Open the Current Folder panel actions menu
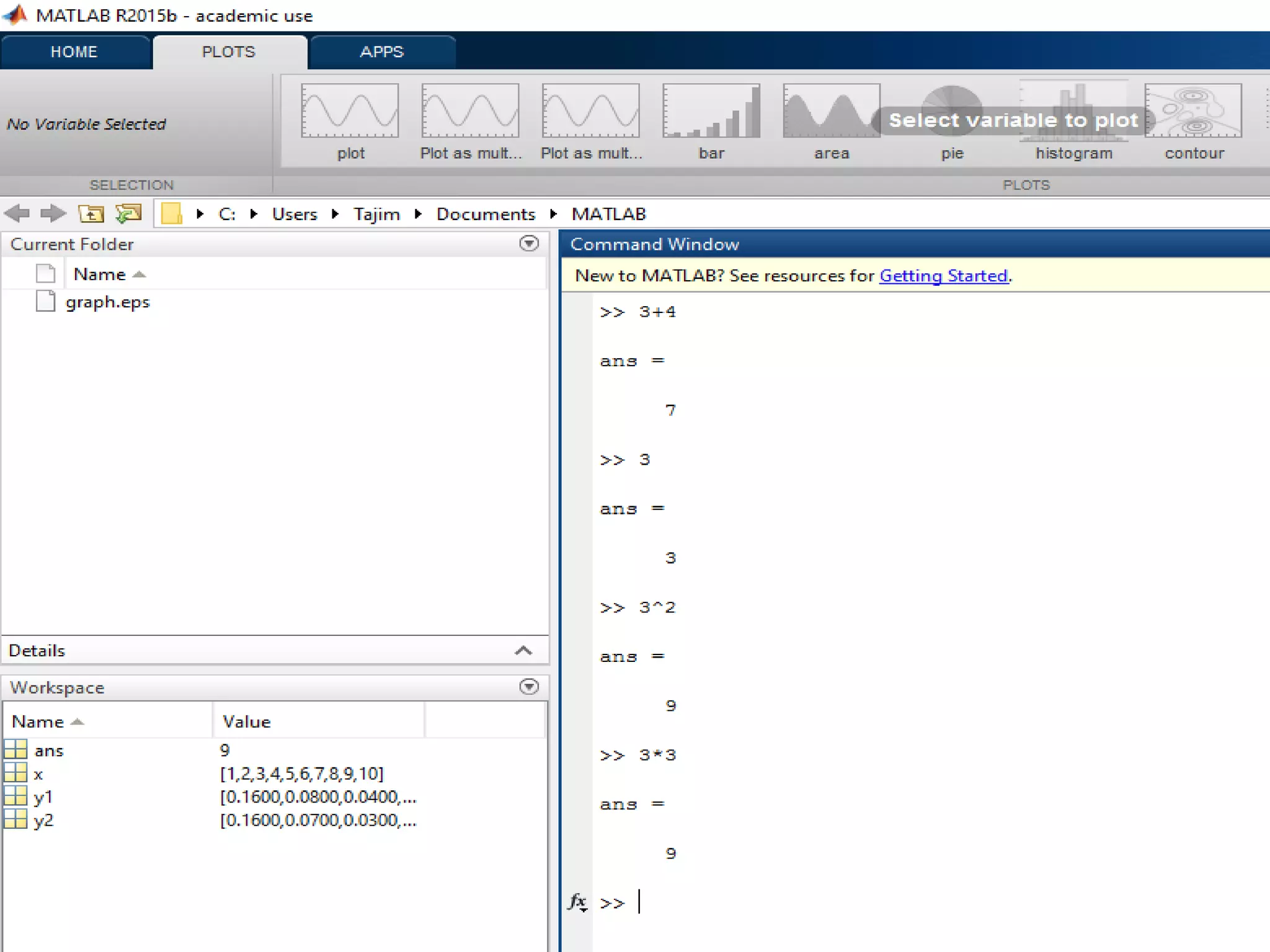Image resolution: width=1270 pixels, height=952 pixels. [529, 244]
